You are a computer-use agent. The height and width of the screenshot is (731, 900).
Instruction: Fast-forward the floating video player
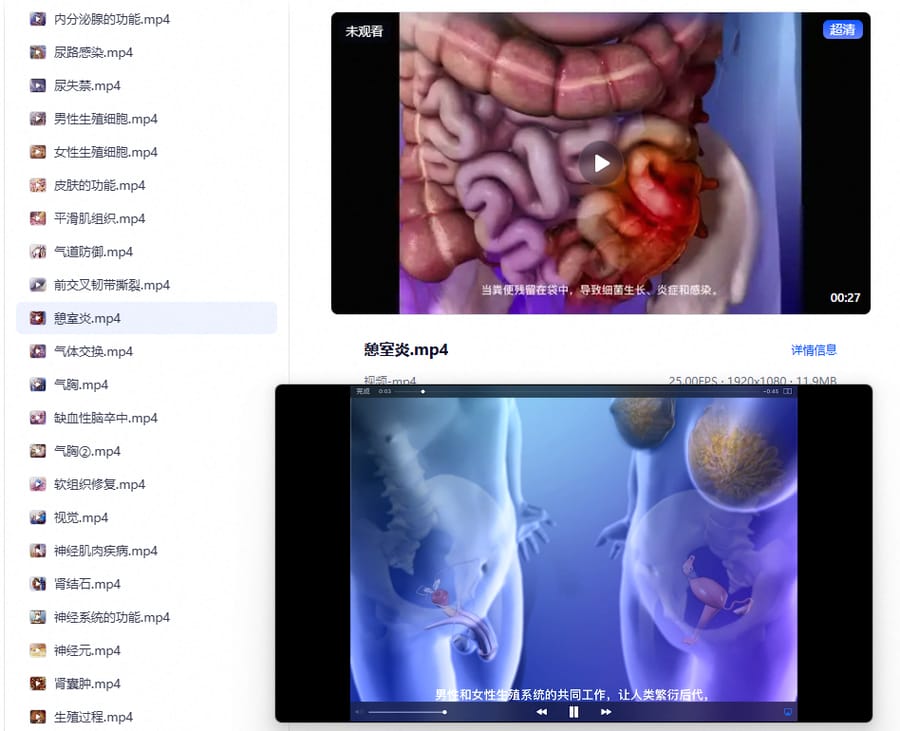coord(606,712)
